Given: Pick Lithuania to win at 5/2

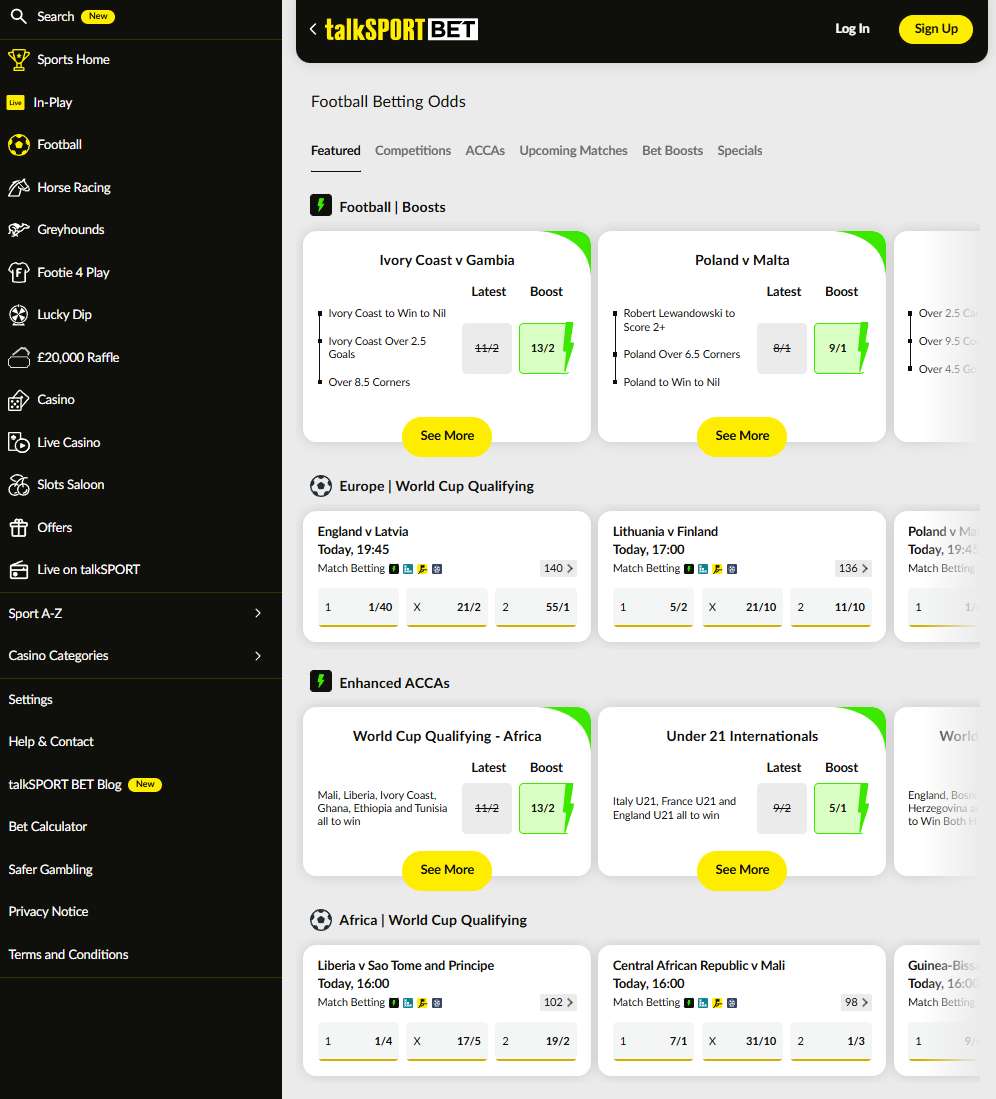Looking at the screenshot, I should 653,607.
